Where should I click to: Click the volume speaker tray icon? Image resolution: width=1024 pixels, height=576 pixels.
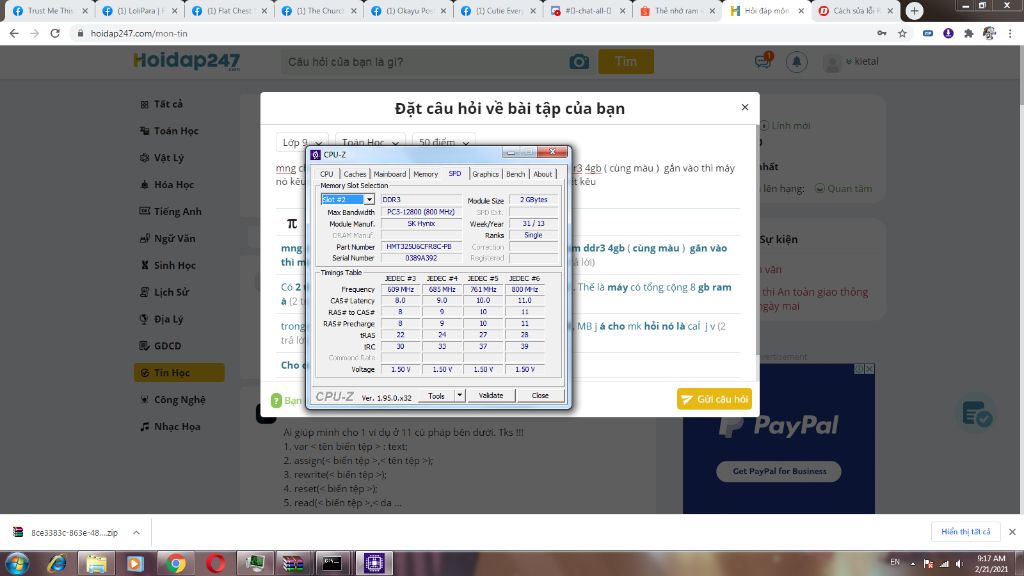tap(959, 564)
